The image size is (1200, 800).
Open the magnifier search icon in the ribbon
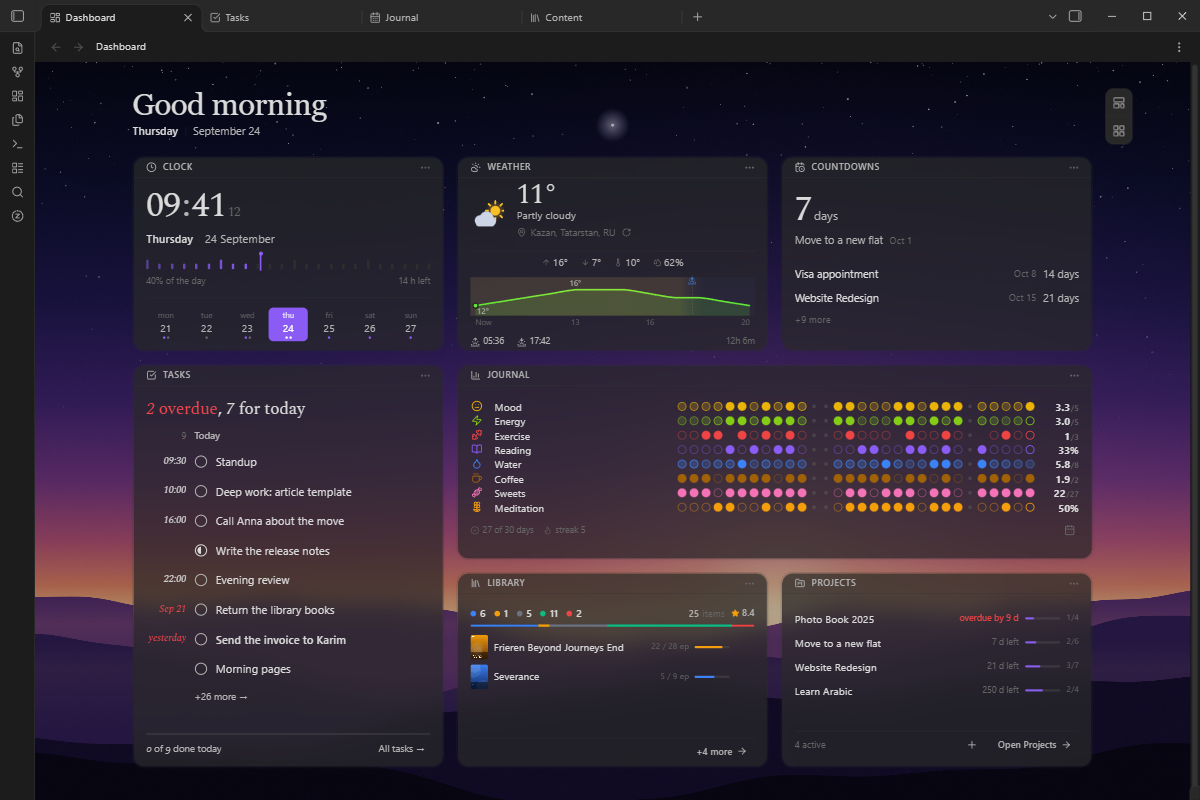point(17,192)
